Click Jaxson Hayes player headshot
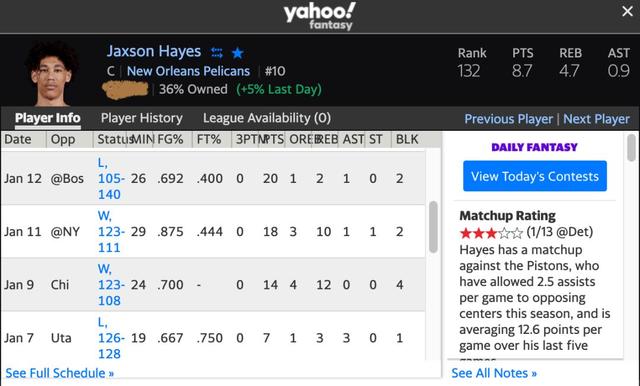640x386 pixels. click(51, 73)
